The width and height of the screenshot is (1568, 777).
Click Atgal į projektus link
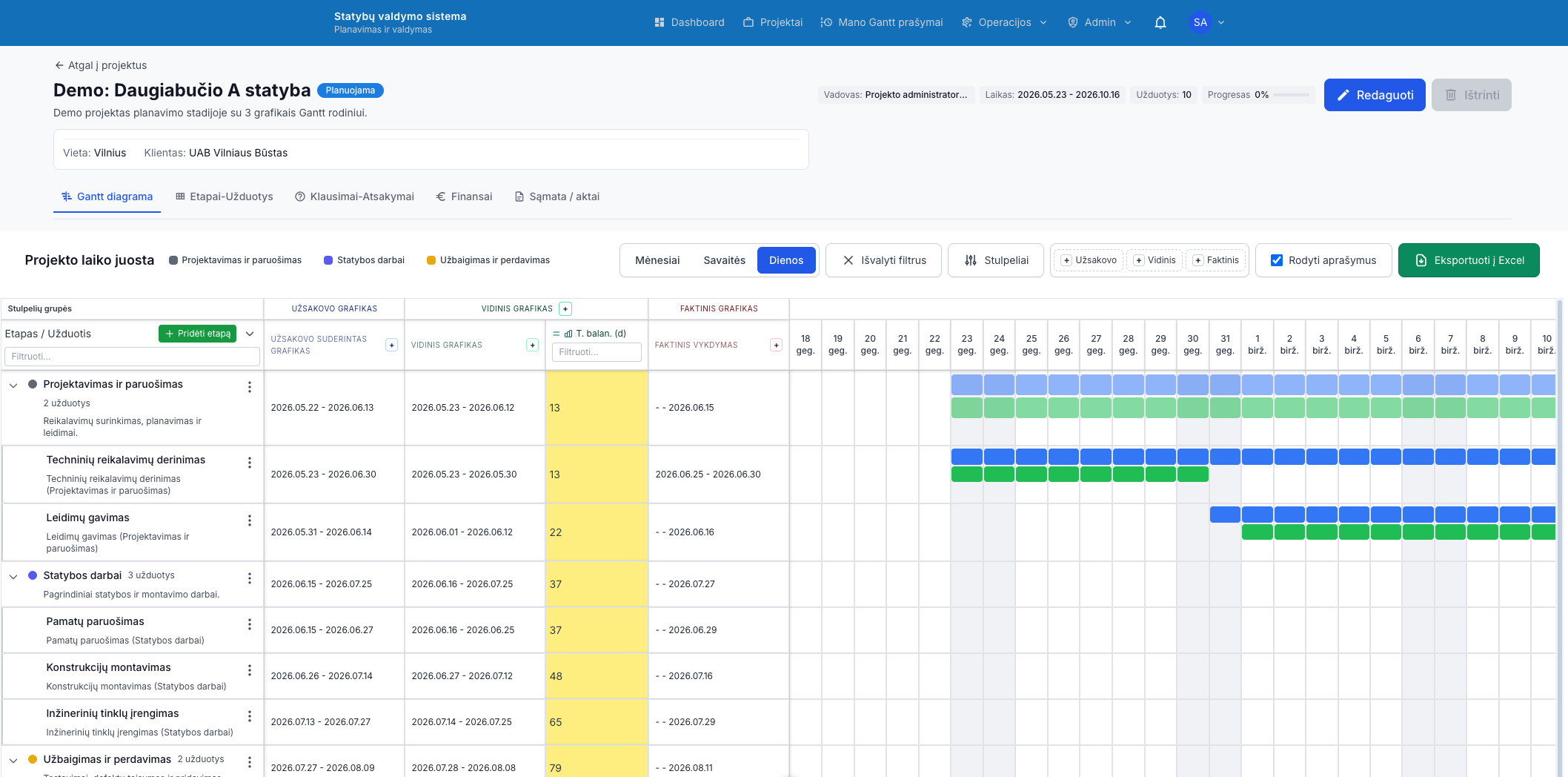coord(100,65)
